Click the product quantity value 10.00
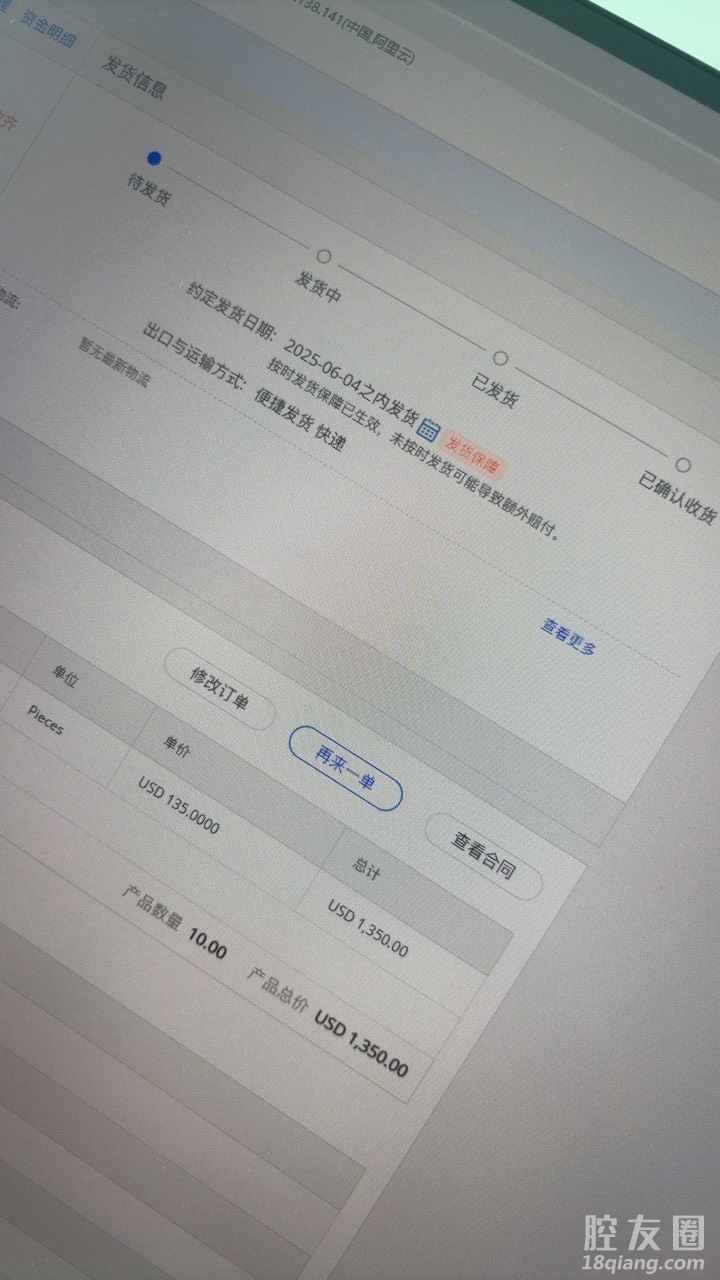The width and height of the screenshot is (720, 1280). 207,945
